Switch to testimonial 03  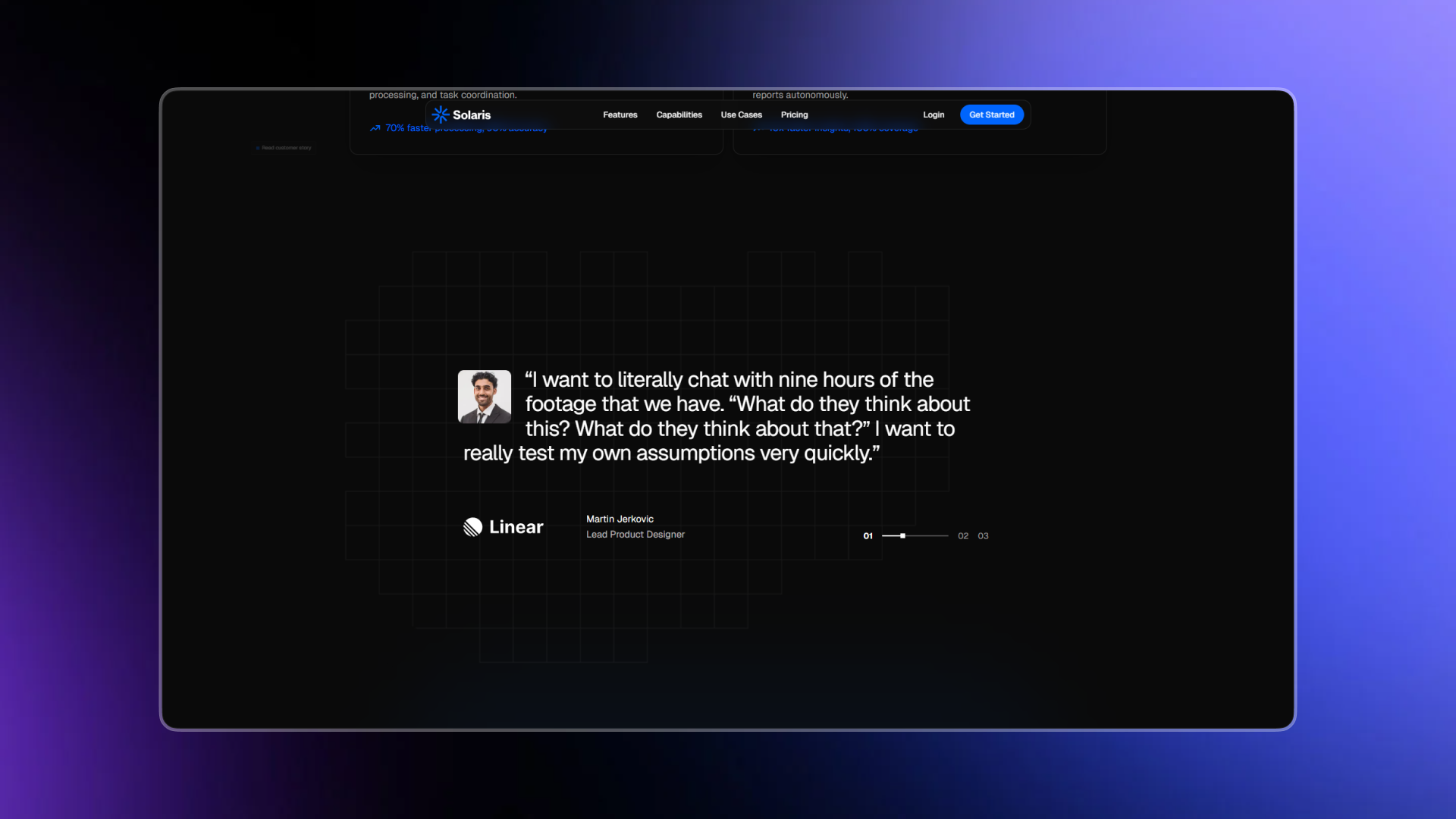pyautogui.click(x=983, y=536)
